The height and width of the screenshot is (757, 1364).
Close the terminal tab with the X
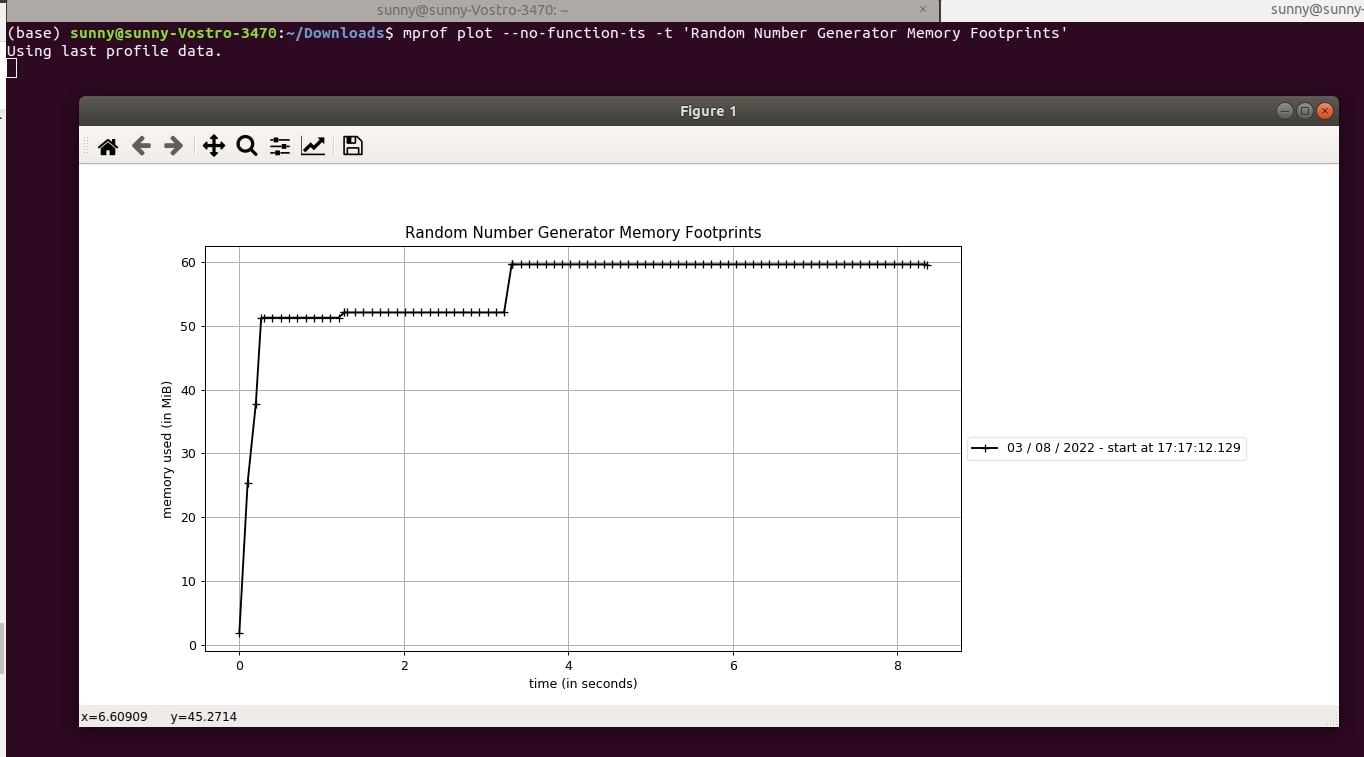[924, 10]
